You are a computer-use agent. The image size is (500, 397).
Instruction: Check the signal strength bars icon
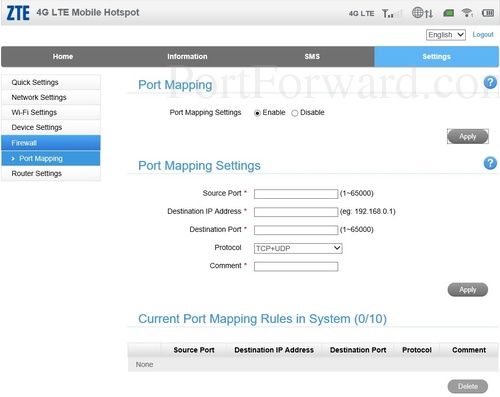[x=392, y=13]
